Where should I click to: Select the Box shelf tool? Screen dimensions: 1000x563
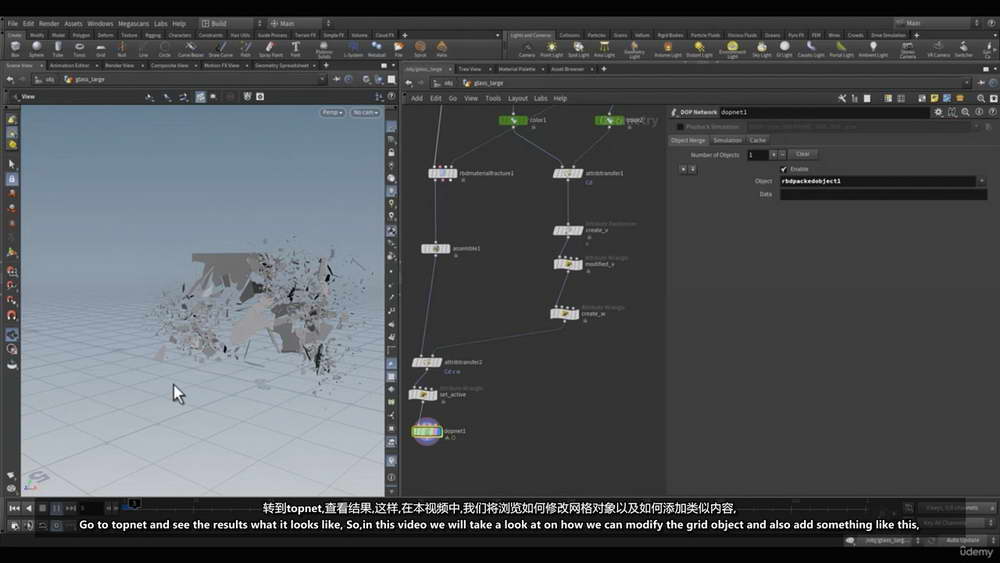[15, 49]
